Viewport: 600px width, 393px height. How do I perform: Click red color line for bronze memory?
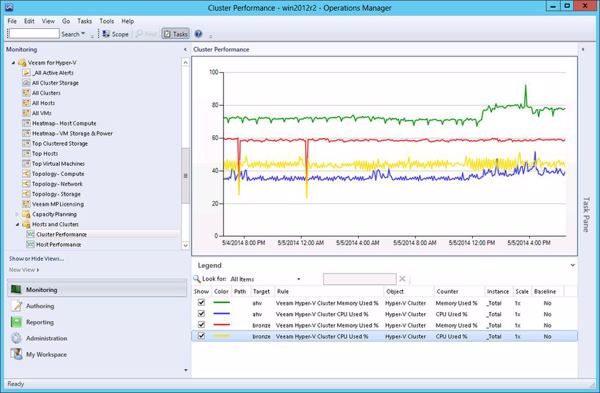point(221,325)
